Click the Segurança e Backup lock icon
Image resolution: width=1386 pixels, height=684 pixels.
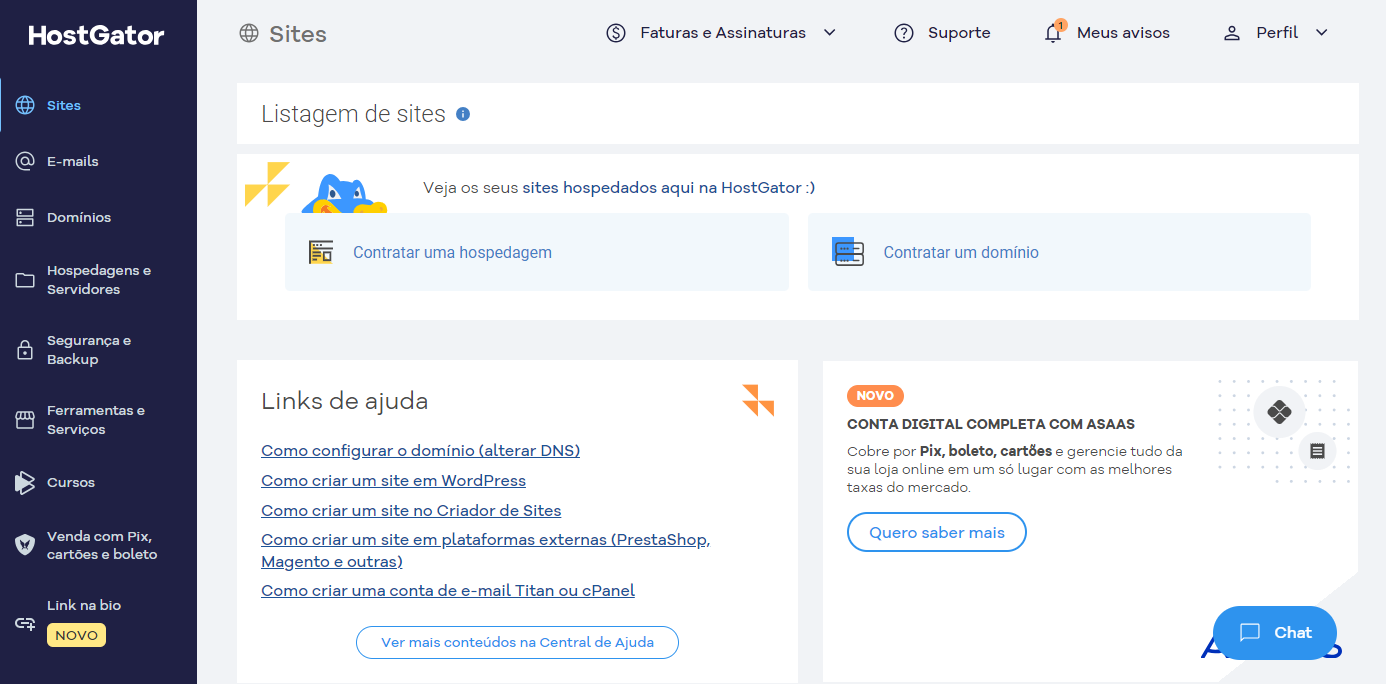(25, 350)
